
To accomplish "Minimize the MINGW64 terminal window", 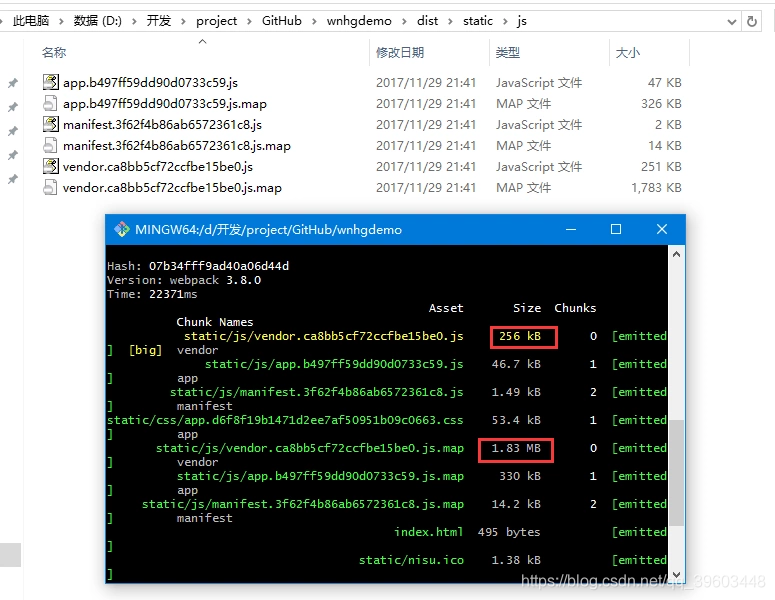I will (x=571, y=229).
